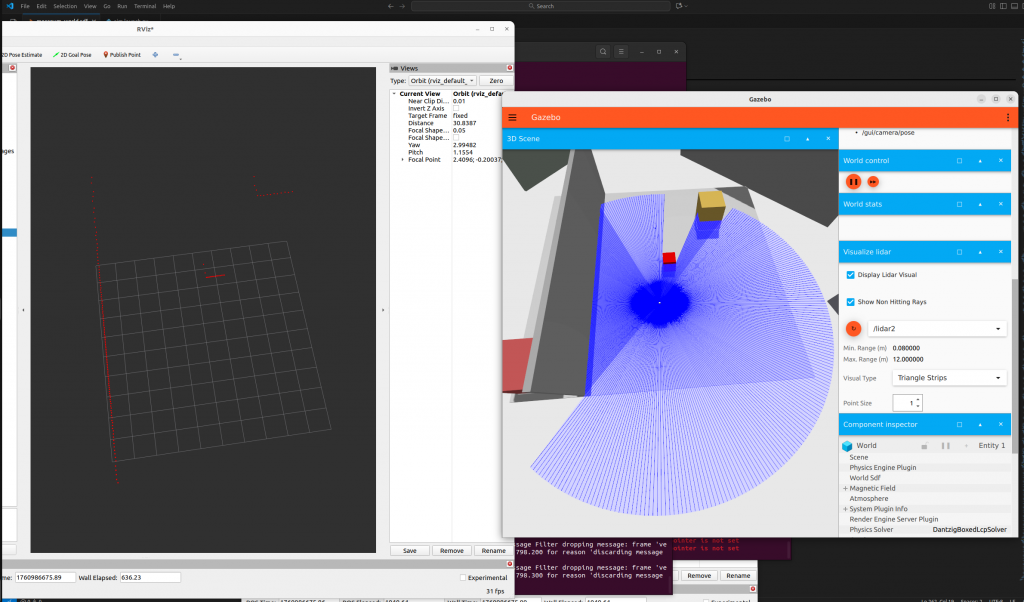This screenshot has height=602, width=1024.
Task: Open the Selection menu in VS Code
Action: click(x=64, y=6)
